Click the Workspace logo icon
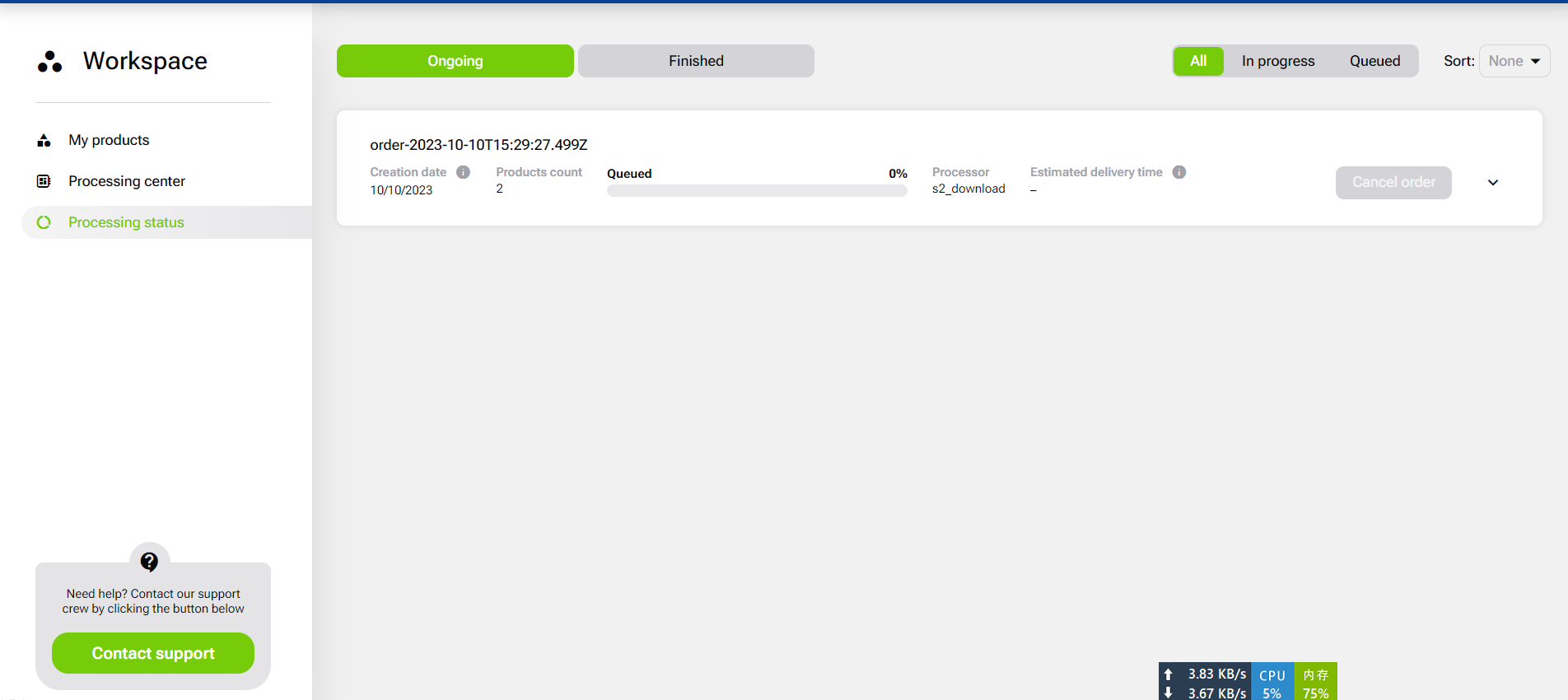 click(x=49, y=62)
